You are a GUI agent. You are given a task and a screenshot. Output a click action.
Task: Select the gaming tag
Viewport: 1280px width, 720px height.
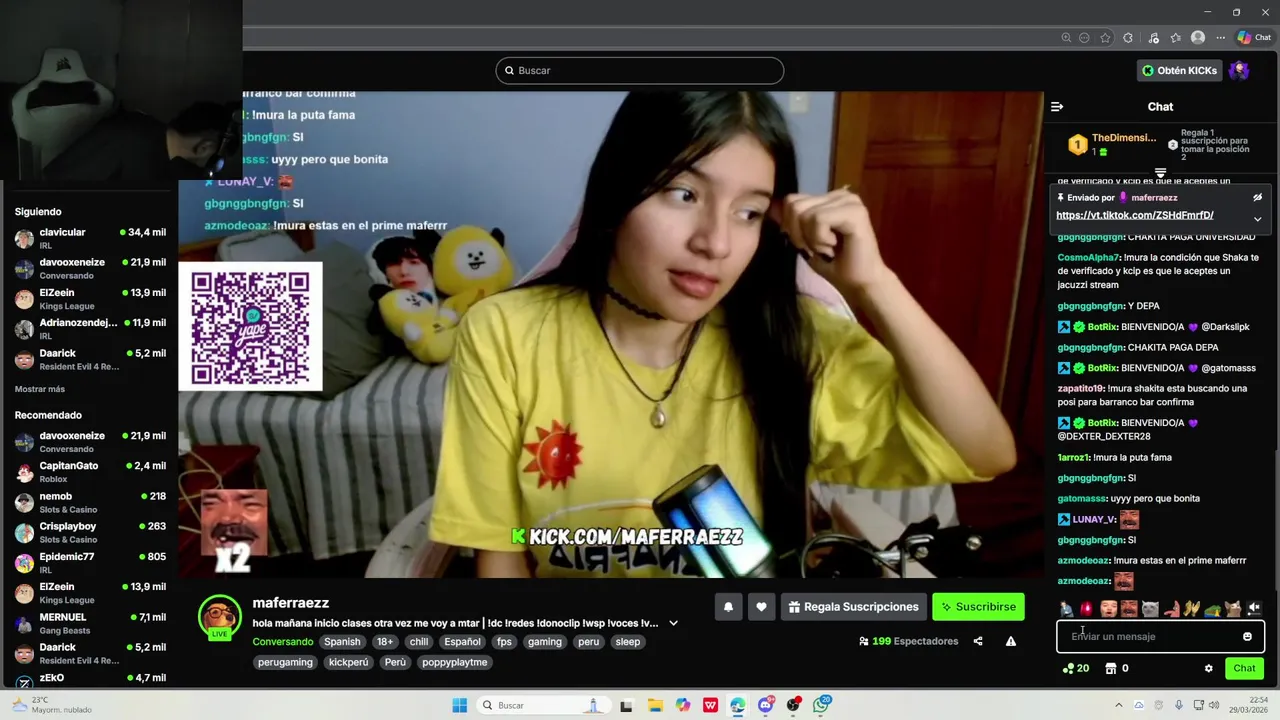click(545, 642)
